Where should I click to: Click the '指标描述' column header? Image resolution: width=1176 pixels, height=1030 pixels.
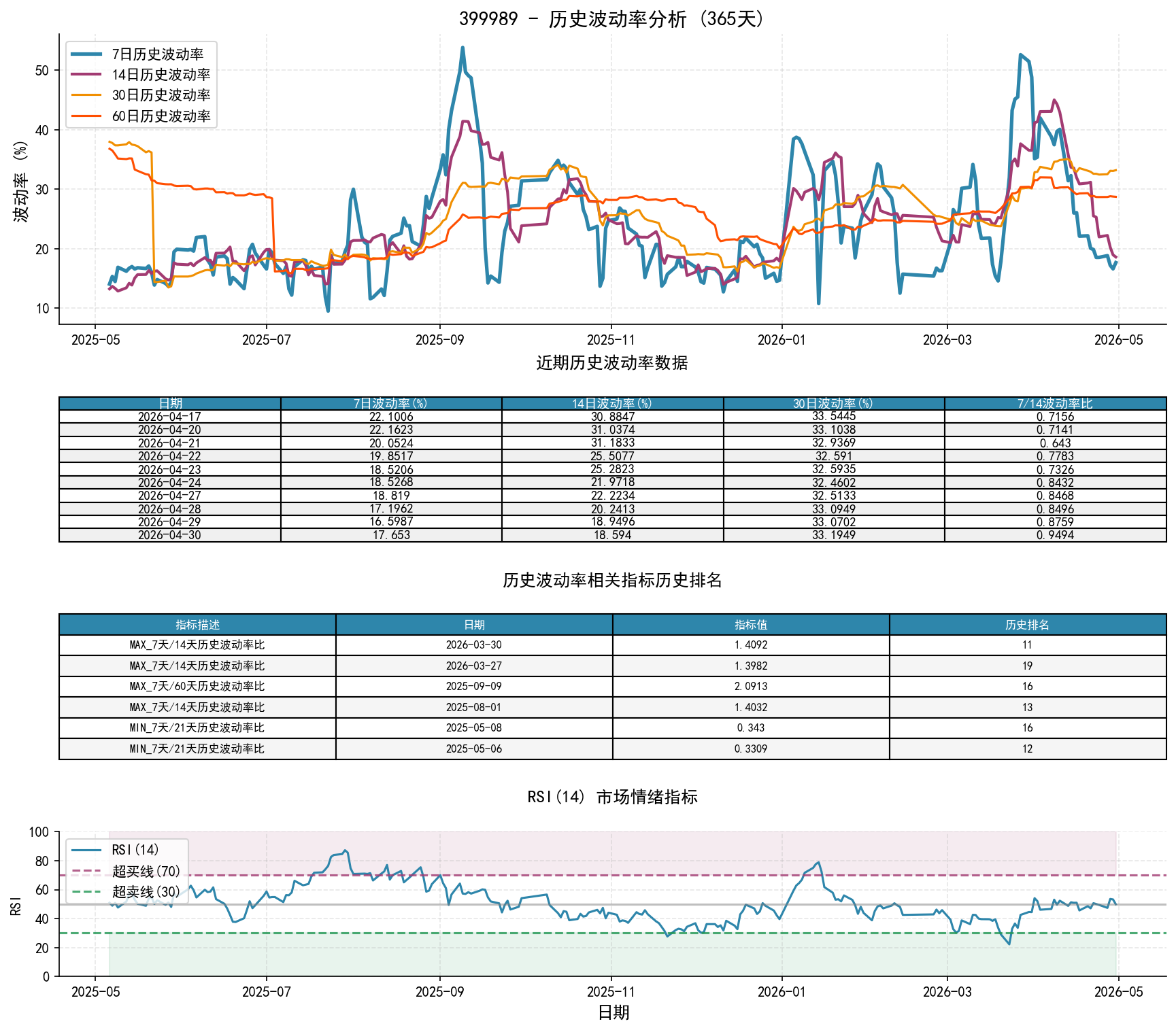coord(197,625)
